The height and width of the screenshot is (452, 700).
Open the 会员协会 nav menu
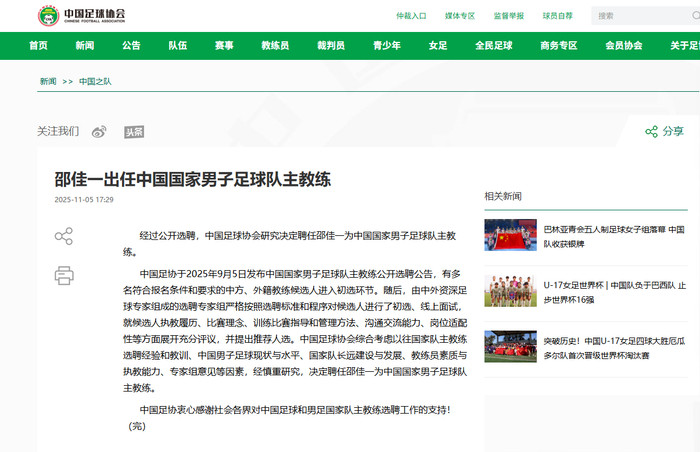[x=624, y=46]
